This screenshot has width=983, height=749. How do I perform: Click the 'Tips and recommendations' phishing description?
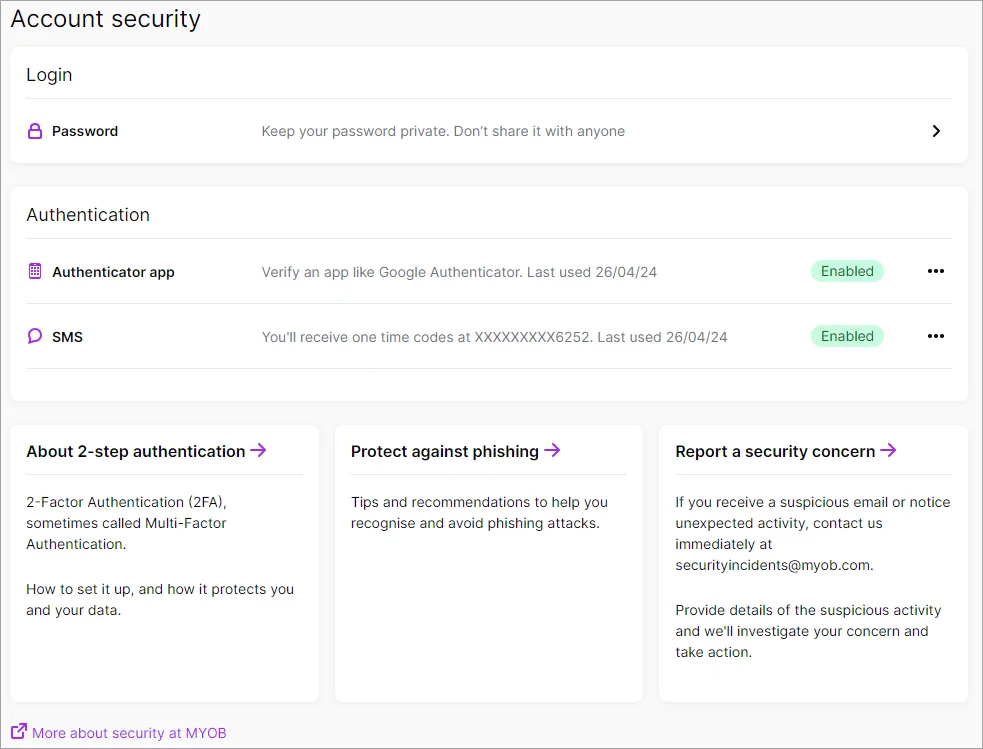click(x=479, y=513)
